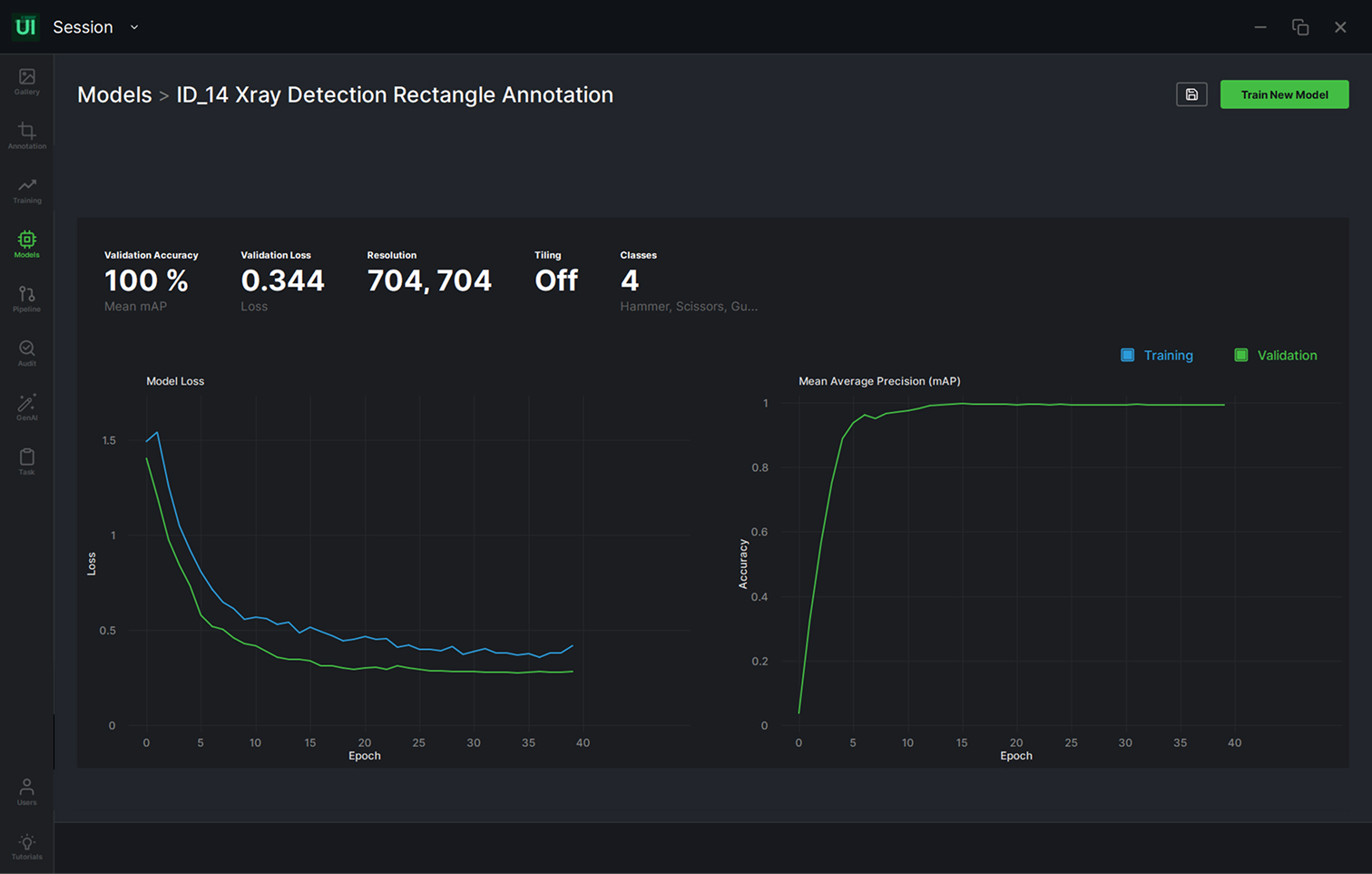This screenshot has width=1372, height=874.
Task: Open the Audit section
Action: [26, 354]
